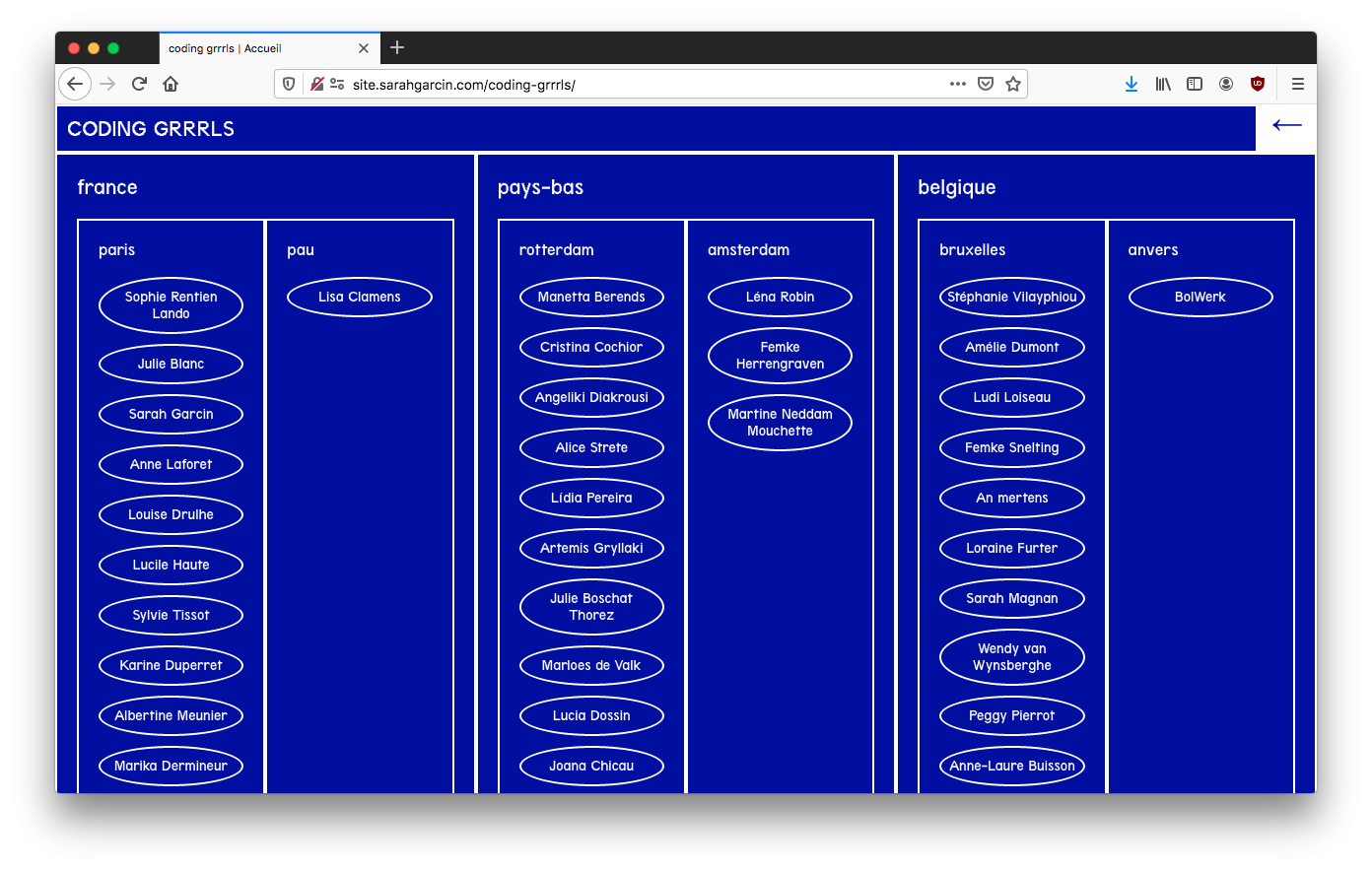Expand the page actions three-dots menu
This screenshot has width=1372, height=872.
click(x=957, y=84)
